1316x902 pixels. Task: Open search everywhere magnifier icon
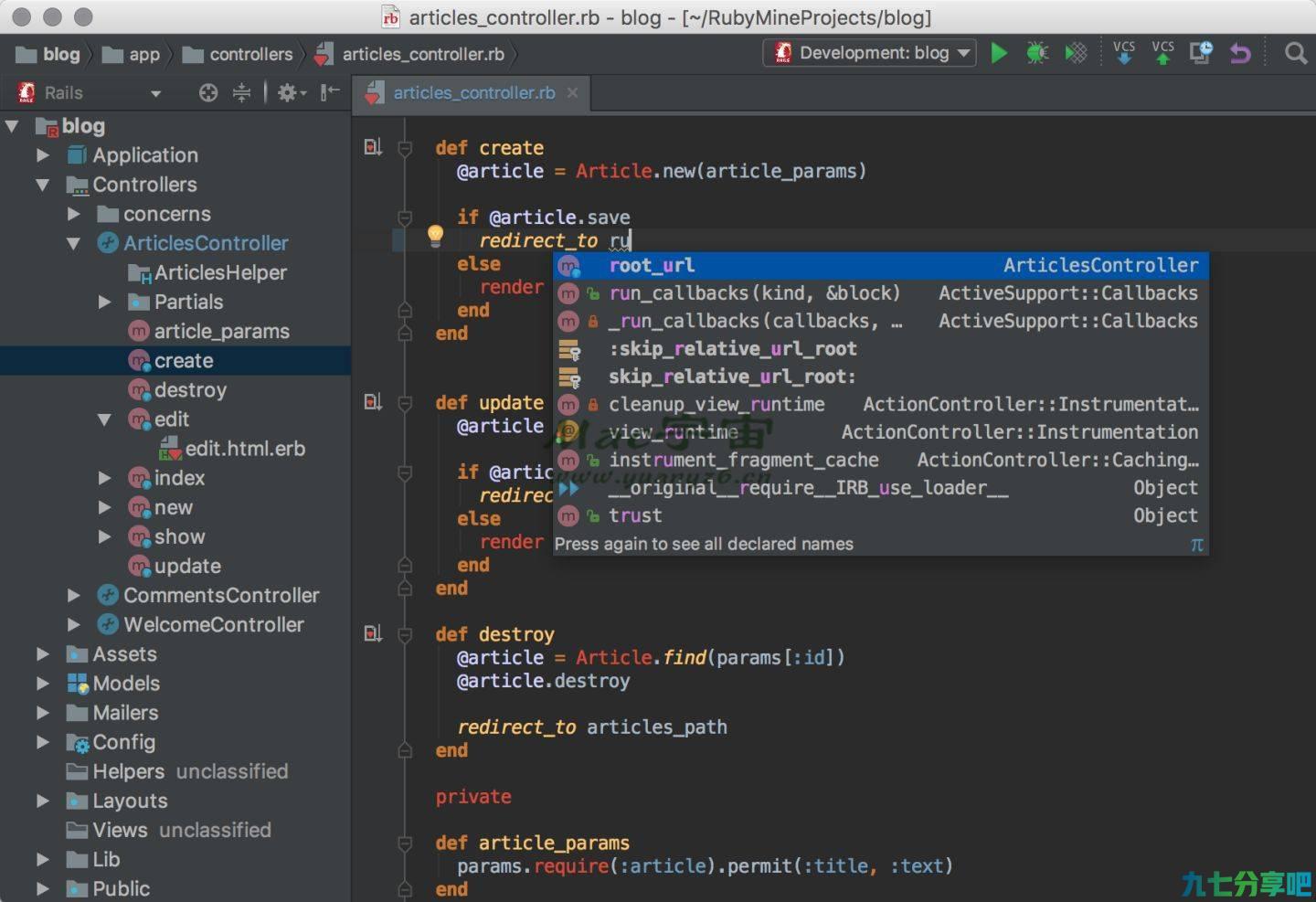(x=1296, y=53)
